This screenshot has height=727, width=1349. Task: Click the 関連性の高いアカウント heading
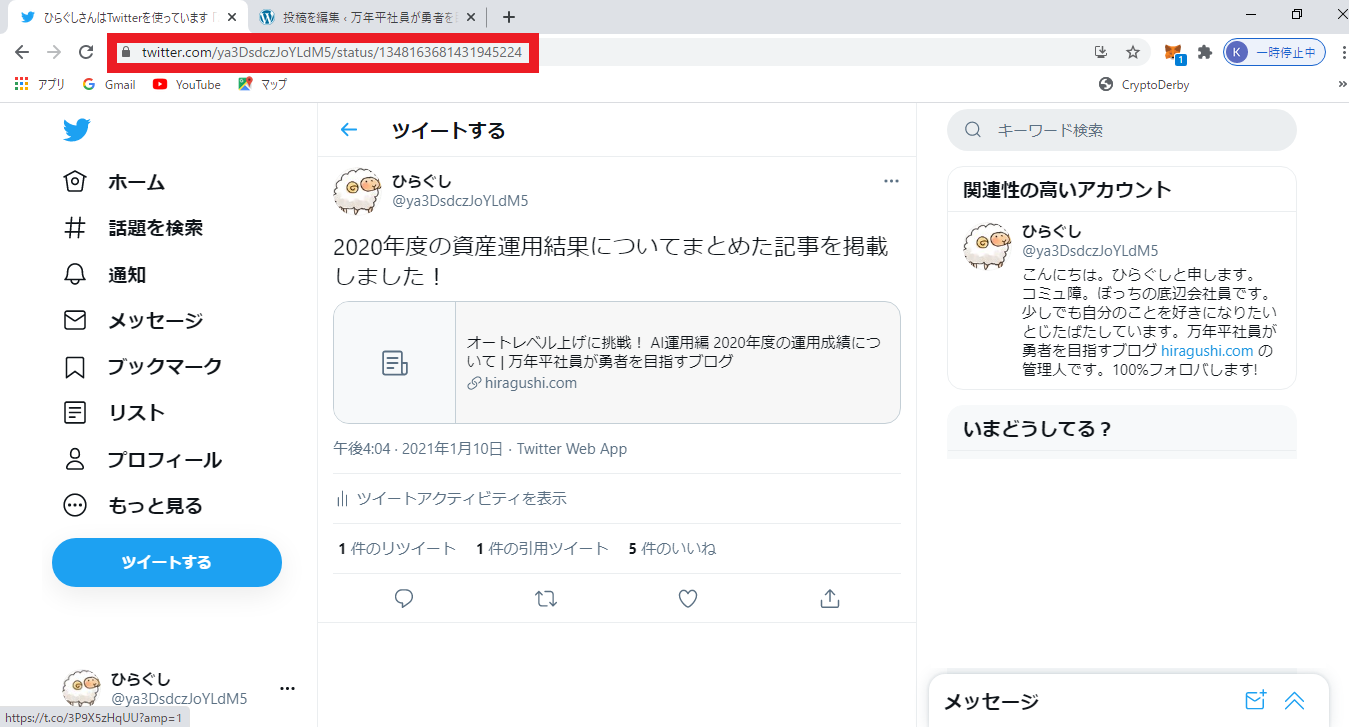coord(1067,190)
